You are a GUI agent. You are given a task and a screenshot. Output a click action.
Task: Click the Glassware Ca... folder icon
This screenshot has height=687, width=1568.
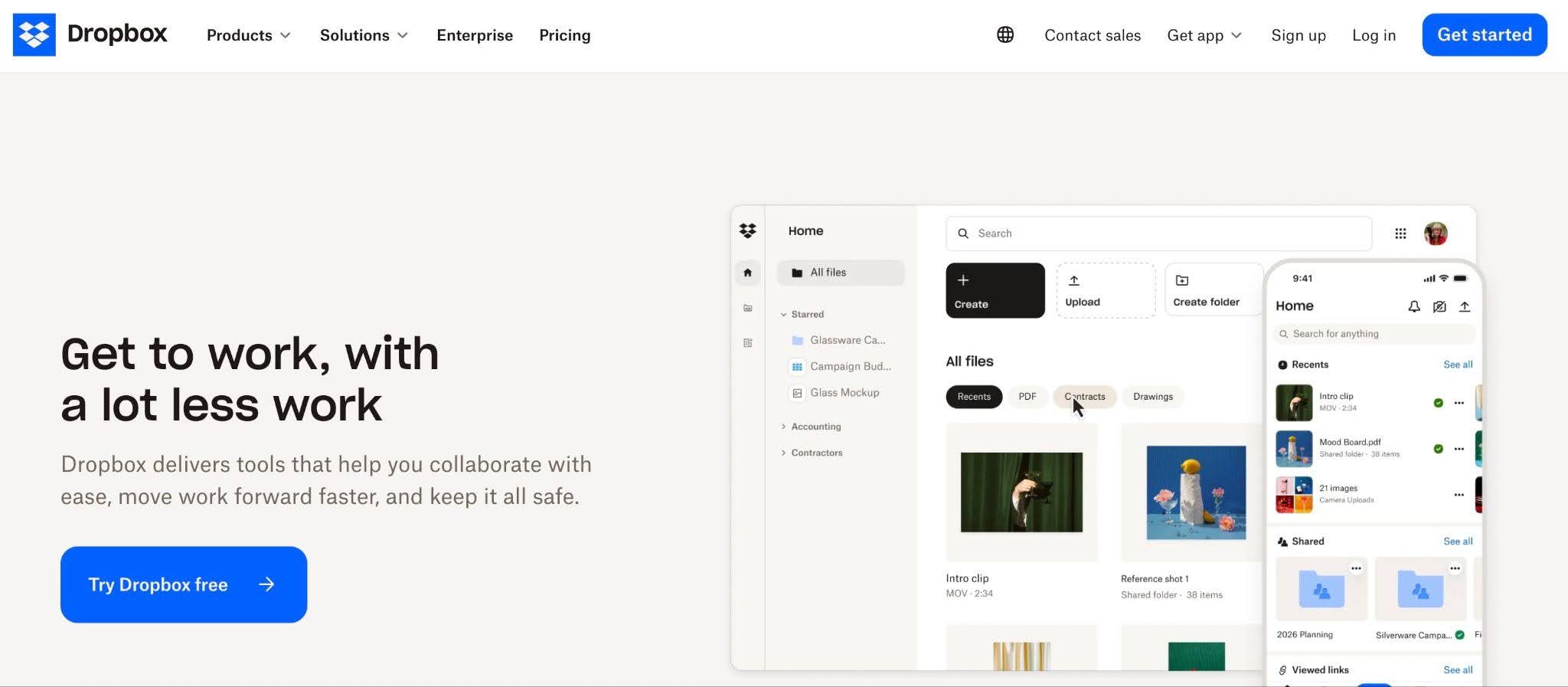(797, 340)
